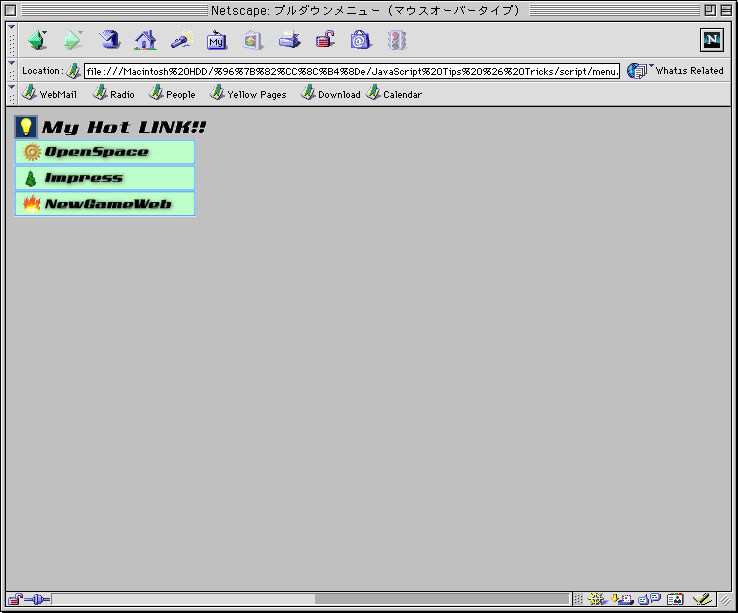Open the People personal toolbar link
Screen dimensions: 738x613
pyautogui.click(x=172, y=93)
